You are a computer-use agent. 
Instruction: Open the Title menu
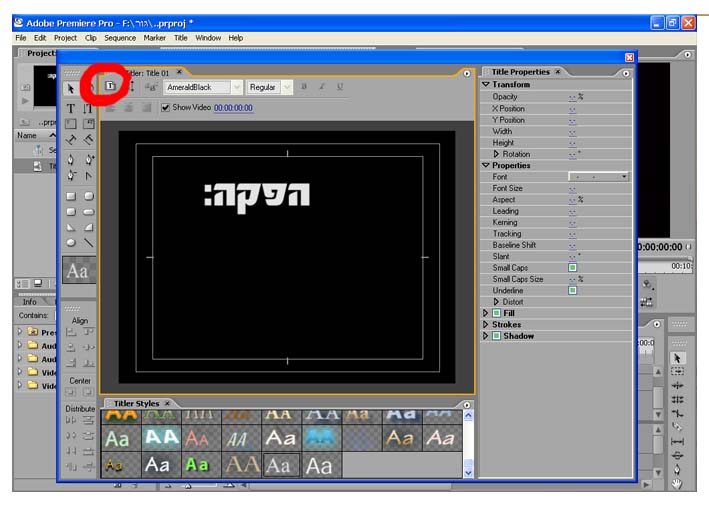tap(180, 38)
